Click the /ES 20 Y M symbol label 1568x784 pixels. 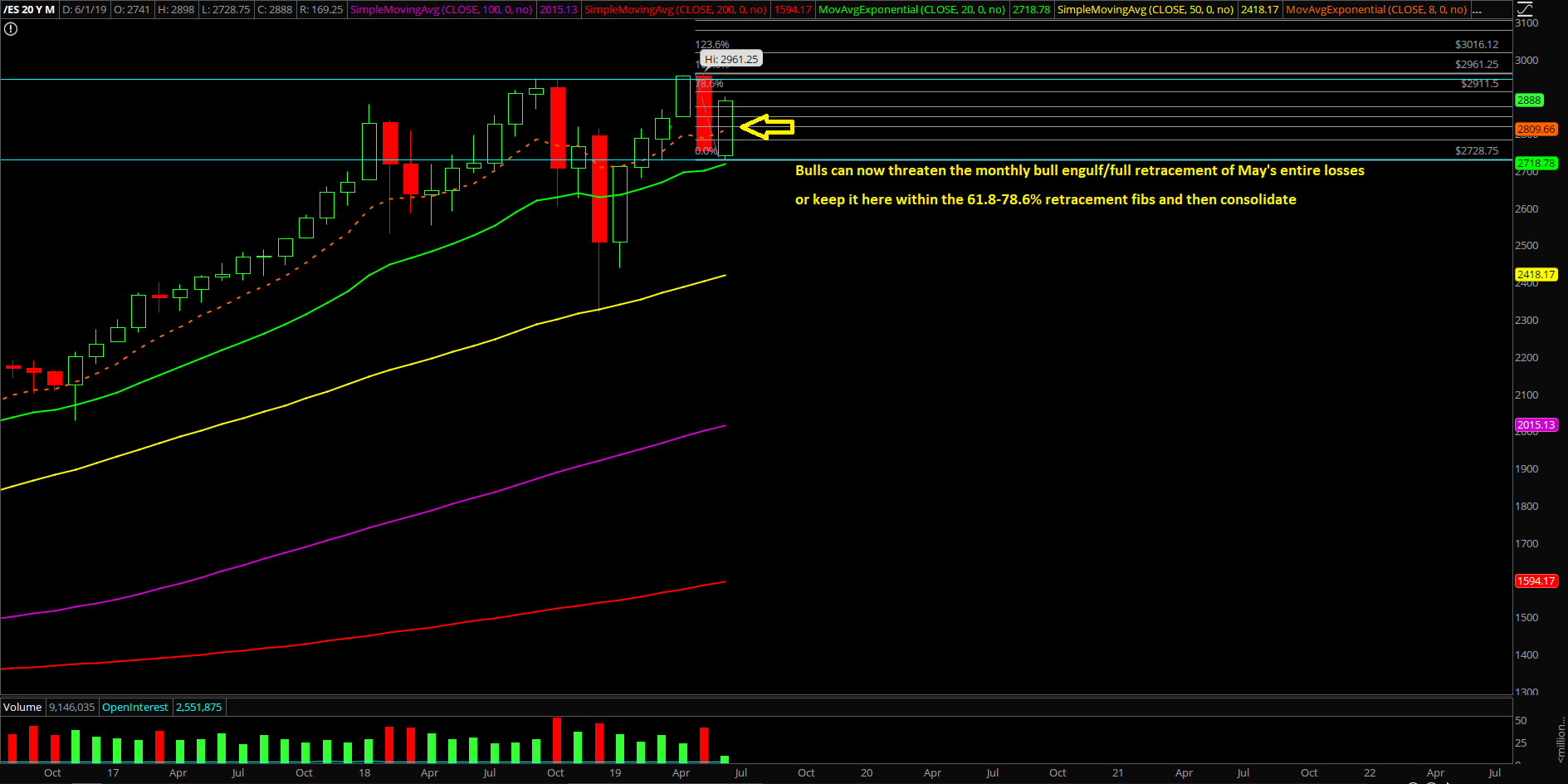[x=30, y=10]
